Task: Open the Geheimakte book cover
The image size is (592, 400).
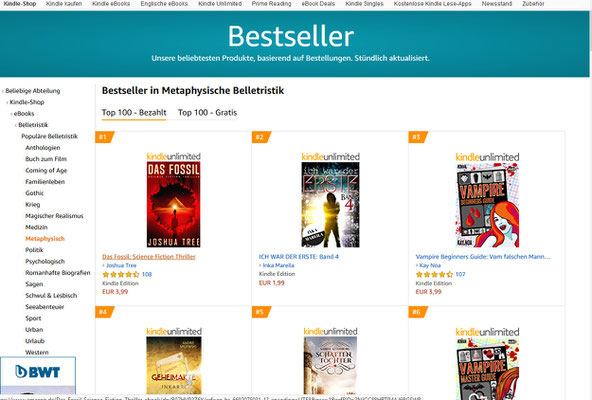Action: click(x=174, y=365)
